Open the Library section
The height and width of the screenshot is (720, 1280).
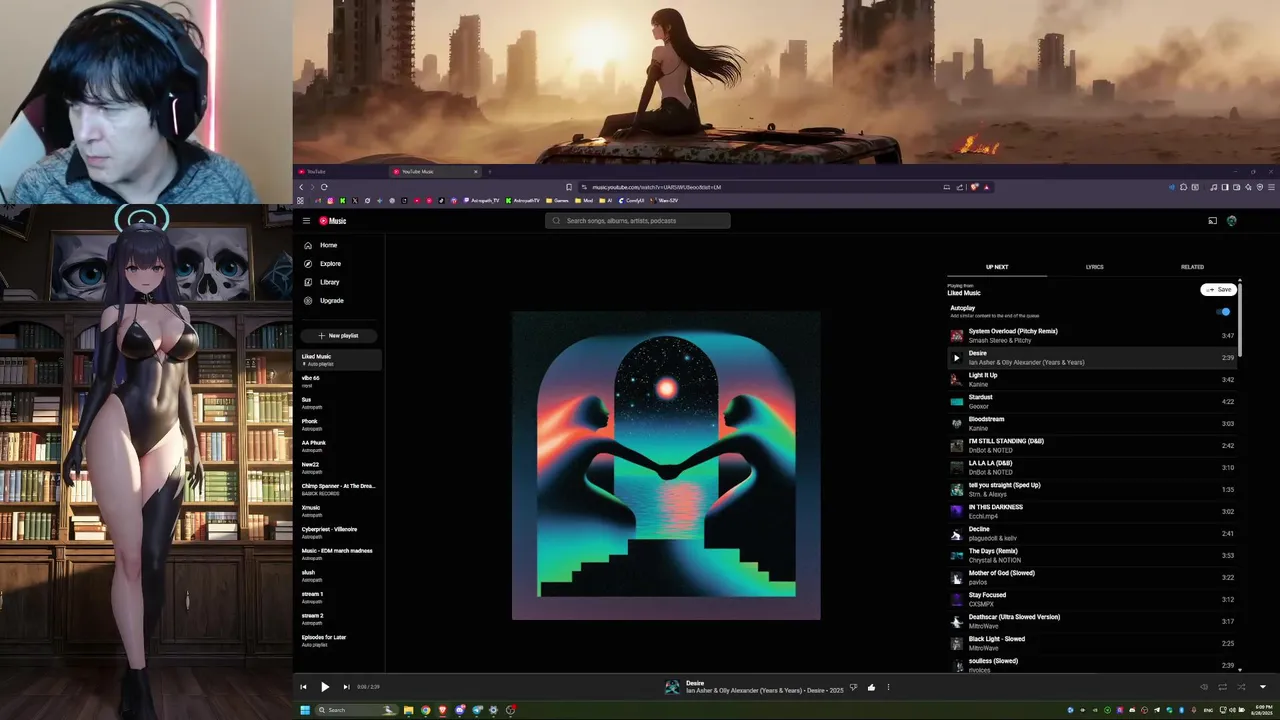339,282
